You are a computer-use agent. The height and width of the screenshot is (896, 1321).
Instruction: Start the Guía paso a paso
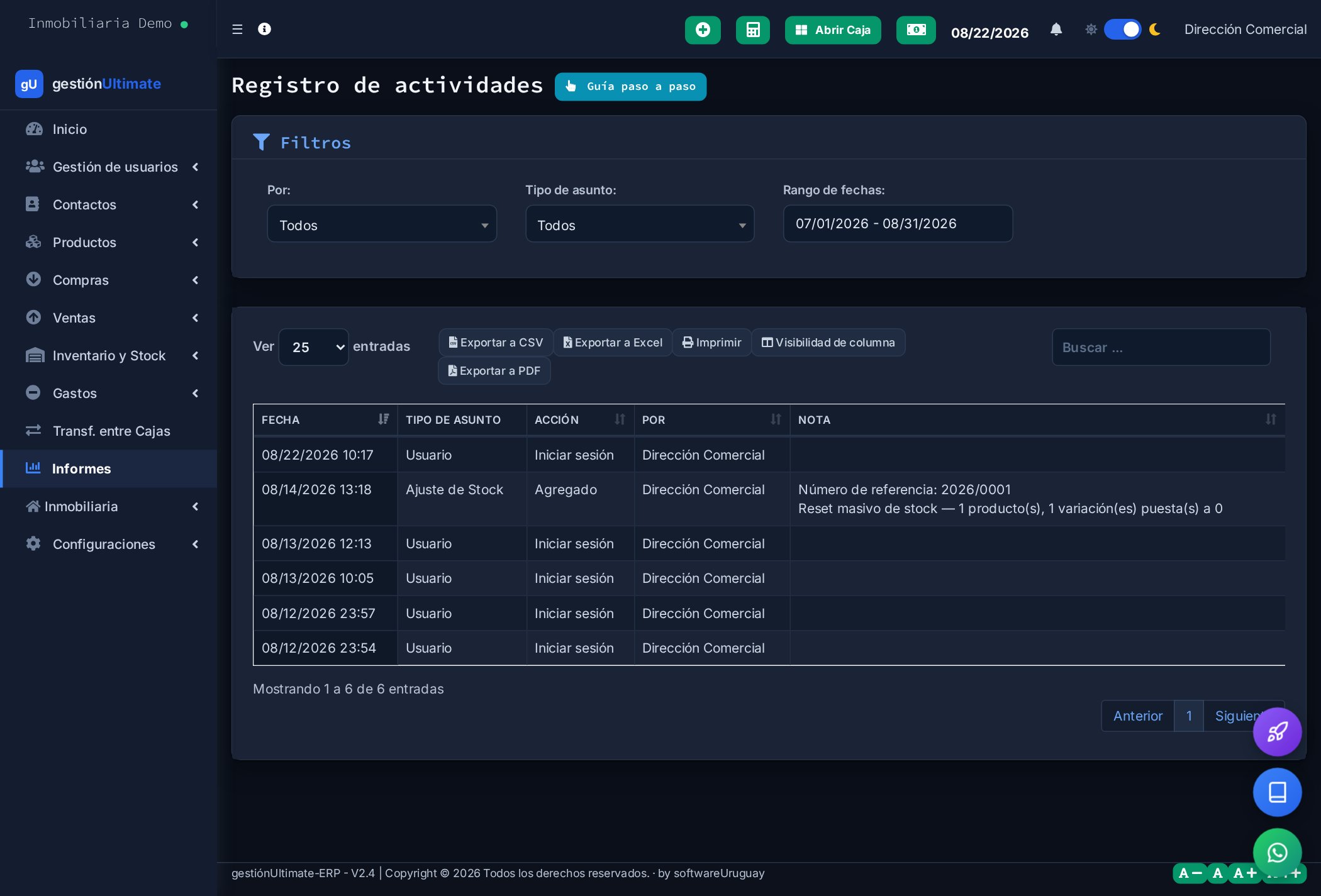(630, 87)
